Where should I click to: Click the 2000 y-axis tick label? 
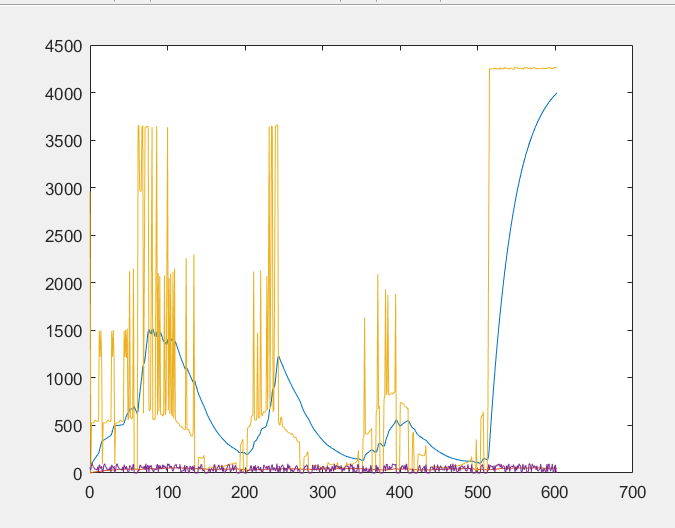click(60, 283)
